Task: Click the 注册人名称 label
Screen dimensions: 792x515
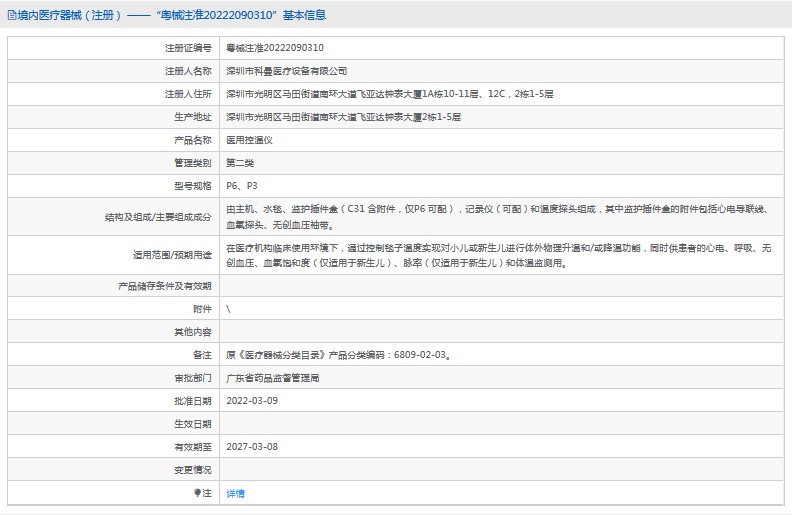Action: pyautogui.click(x=188, y=71)
